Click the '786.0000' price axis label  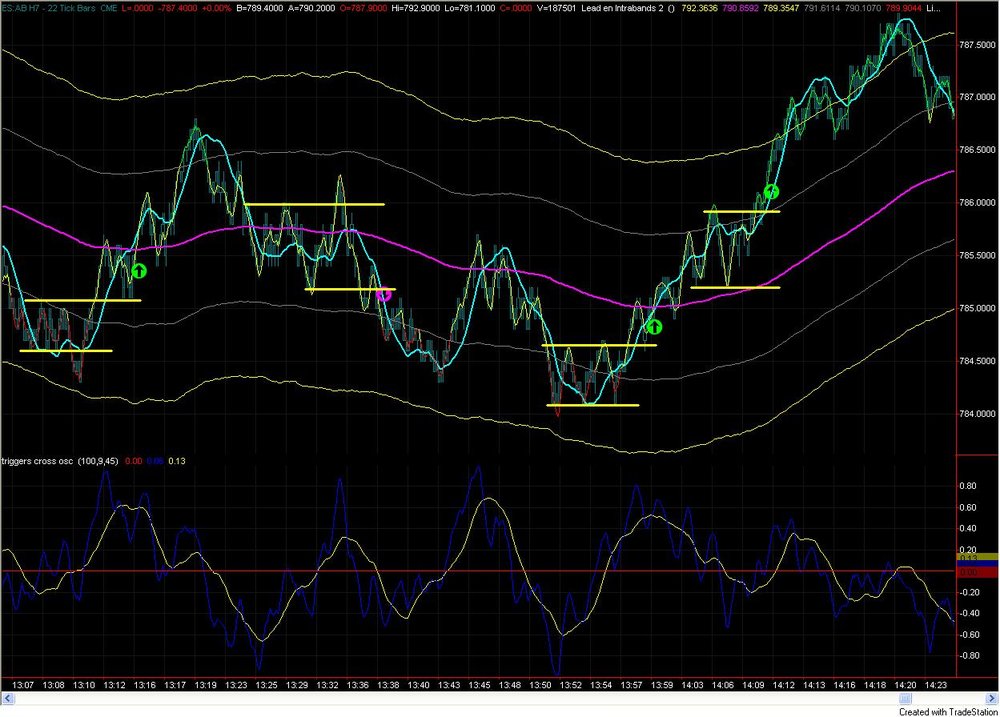pyautogui.click(x=976, y=203)
